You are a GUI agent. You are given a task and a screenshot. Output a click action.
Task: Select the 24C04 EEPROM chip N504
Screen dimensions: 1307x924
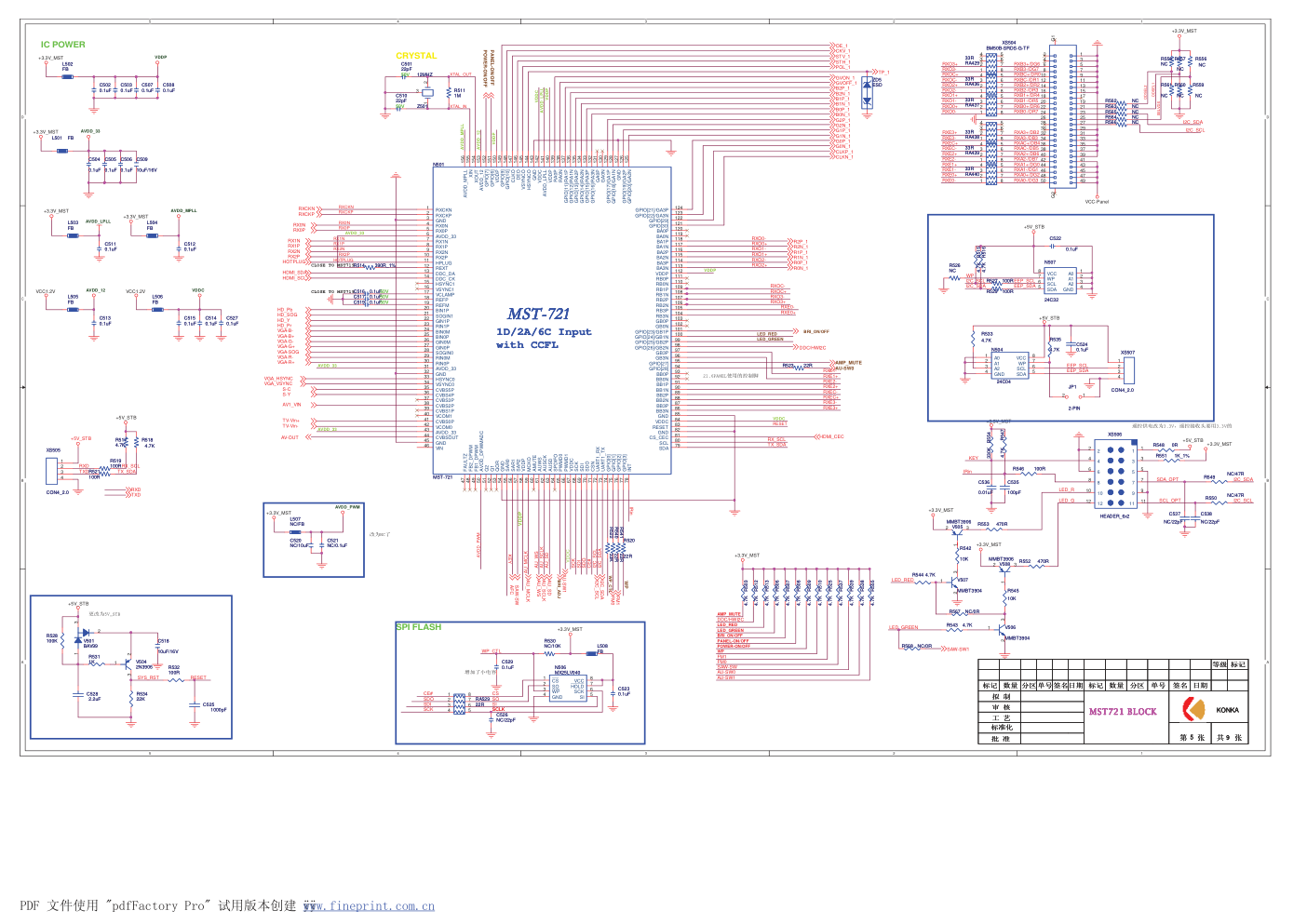click(x=1009, y=366)
